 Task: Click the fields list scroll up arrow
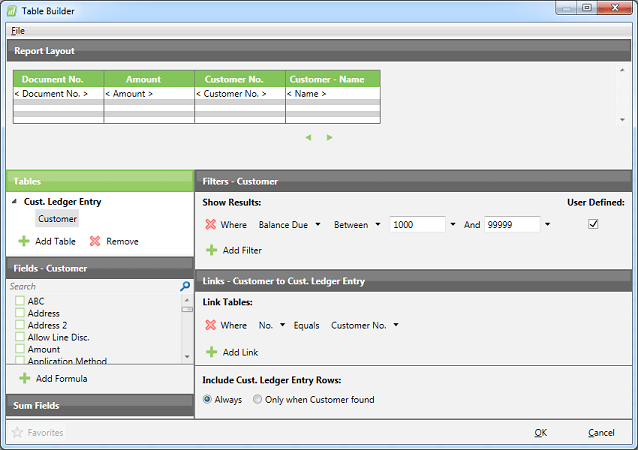tap(187, 300)
